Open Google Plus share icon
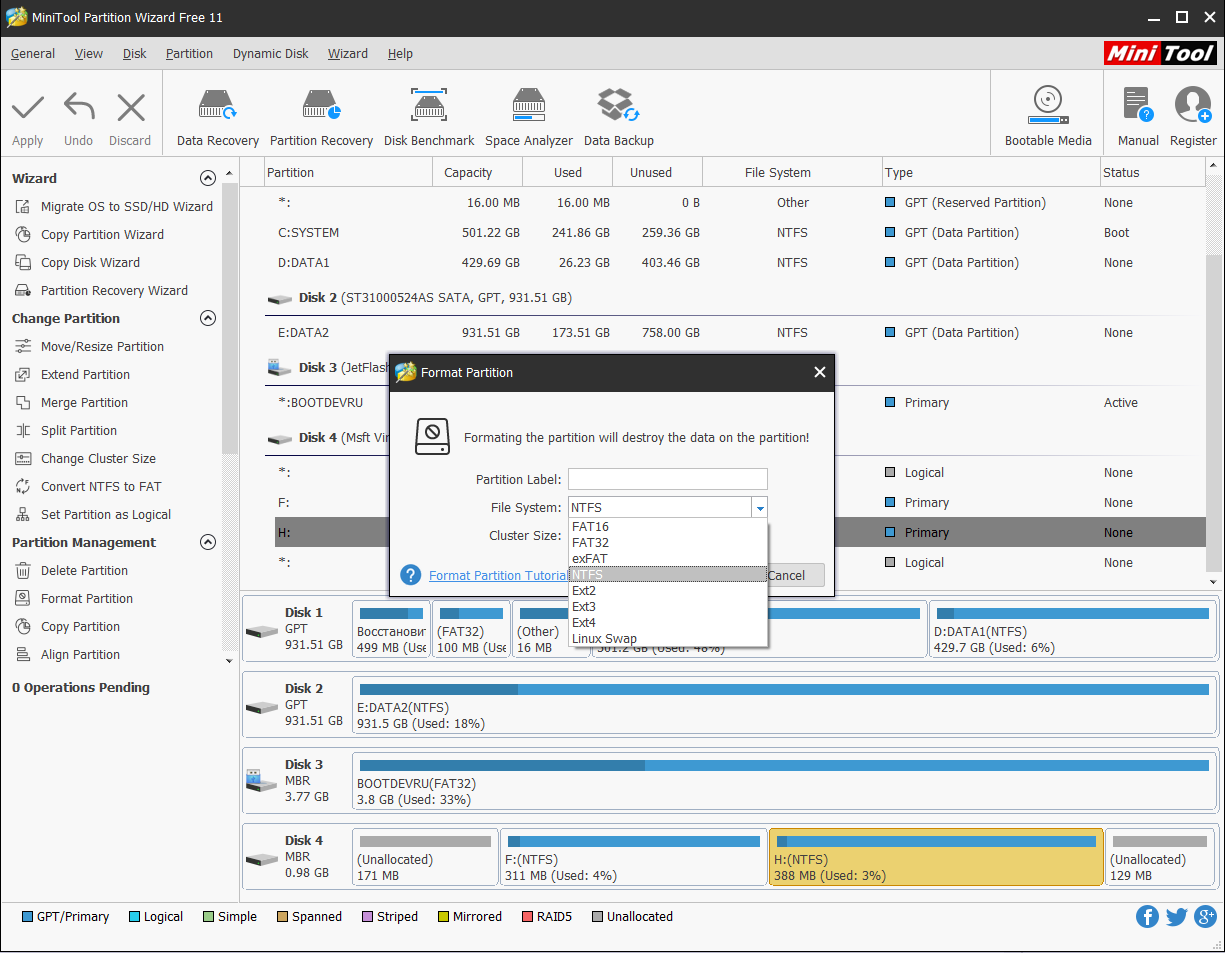This screenshot has height=953, width=1225. click(x=1205, y=916)
